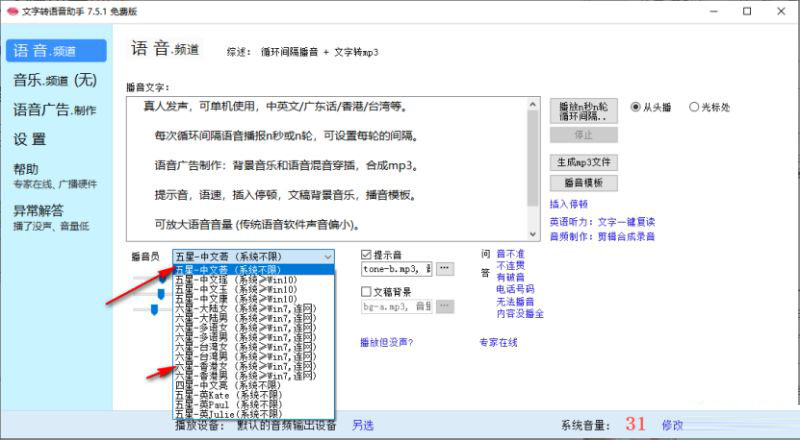Choose 六星-香港男 voice option

tap(254, 376)
